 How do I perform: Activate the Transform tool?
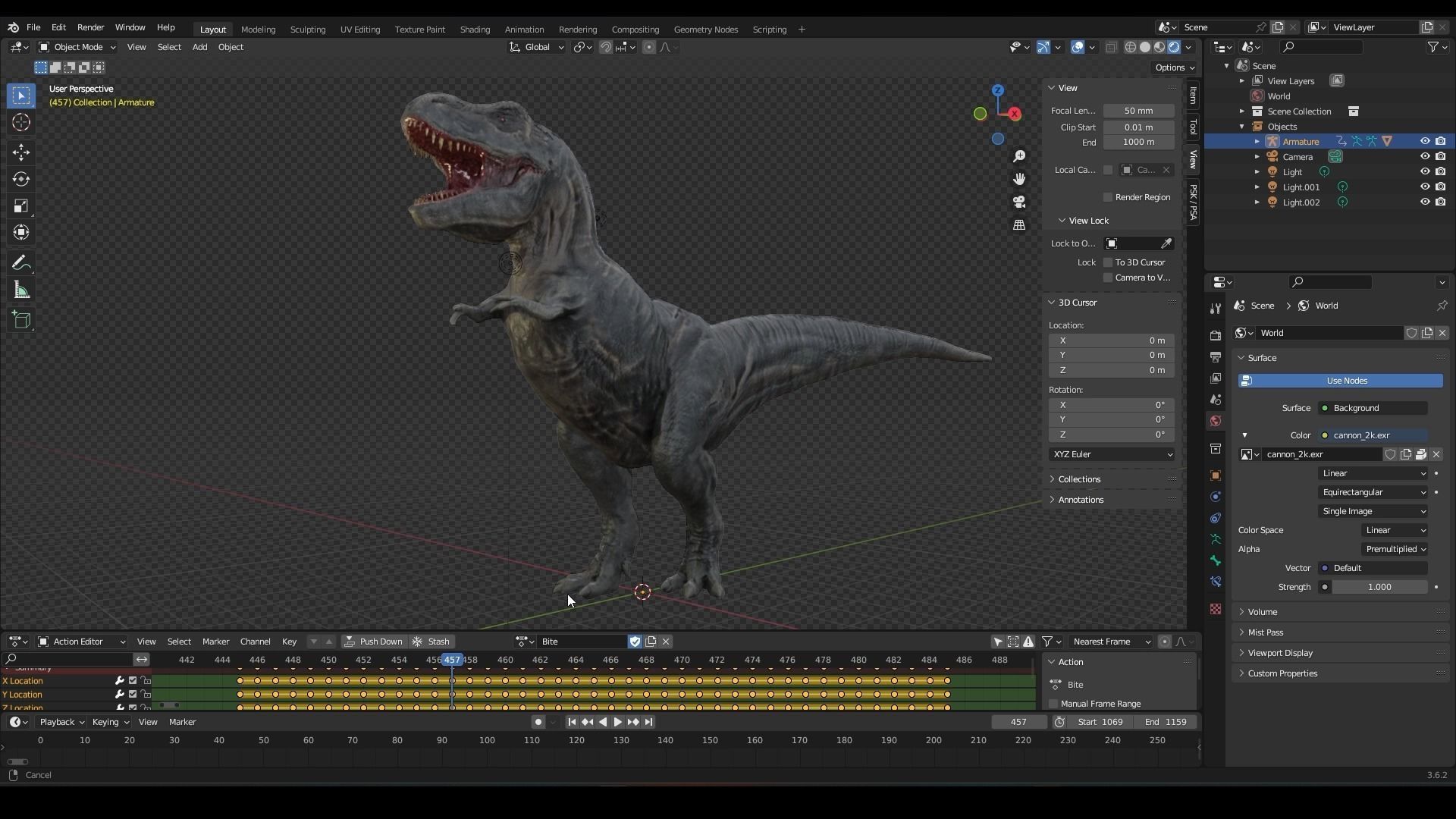pyautogui.click(x=21, y=233)
